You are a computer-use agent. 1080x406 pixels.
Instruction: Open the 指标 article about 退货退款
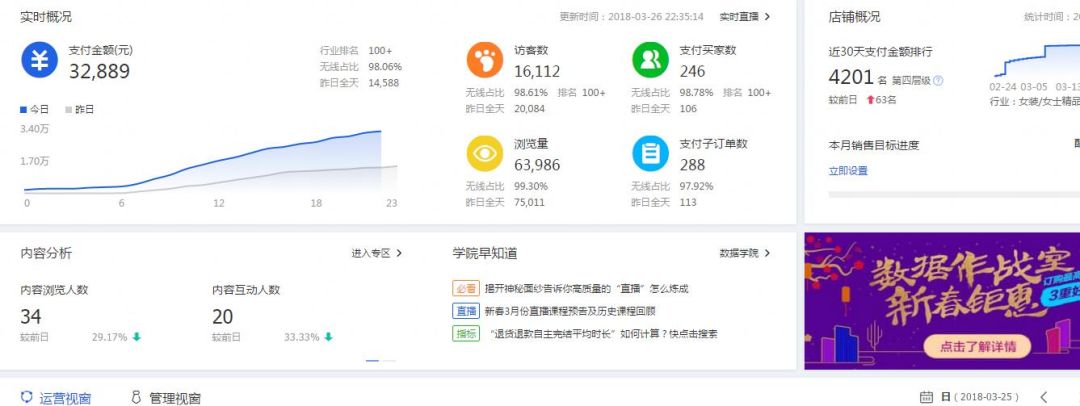[x=601, y=334]
